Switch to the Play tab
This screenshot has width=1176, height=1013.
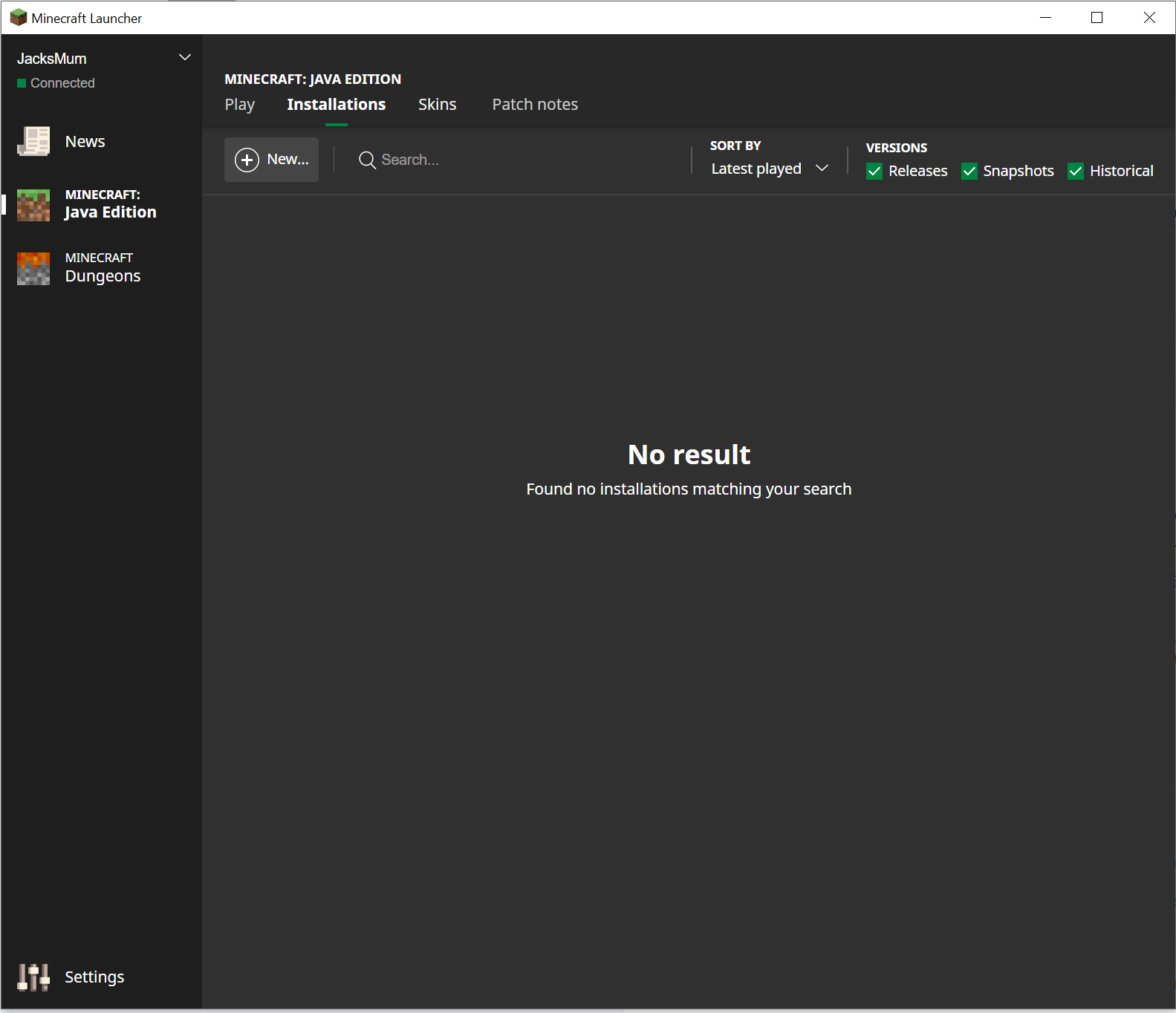(240, 105)
